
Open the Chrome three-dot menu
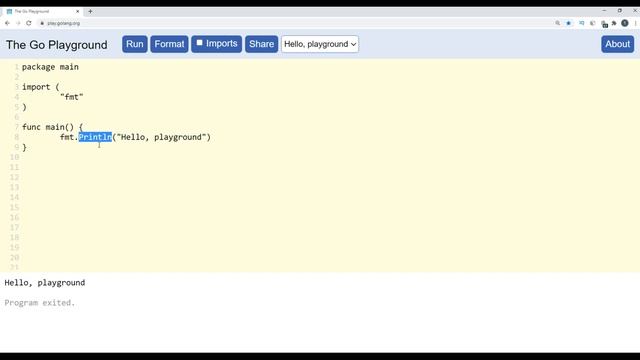(x=636, y=23)
